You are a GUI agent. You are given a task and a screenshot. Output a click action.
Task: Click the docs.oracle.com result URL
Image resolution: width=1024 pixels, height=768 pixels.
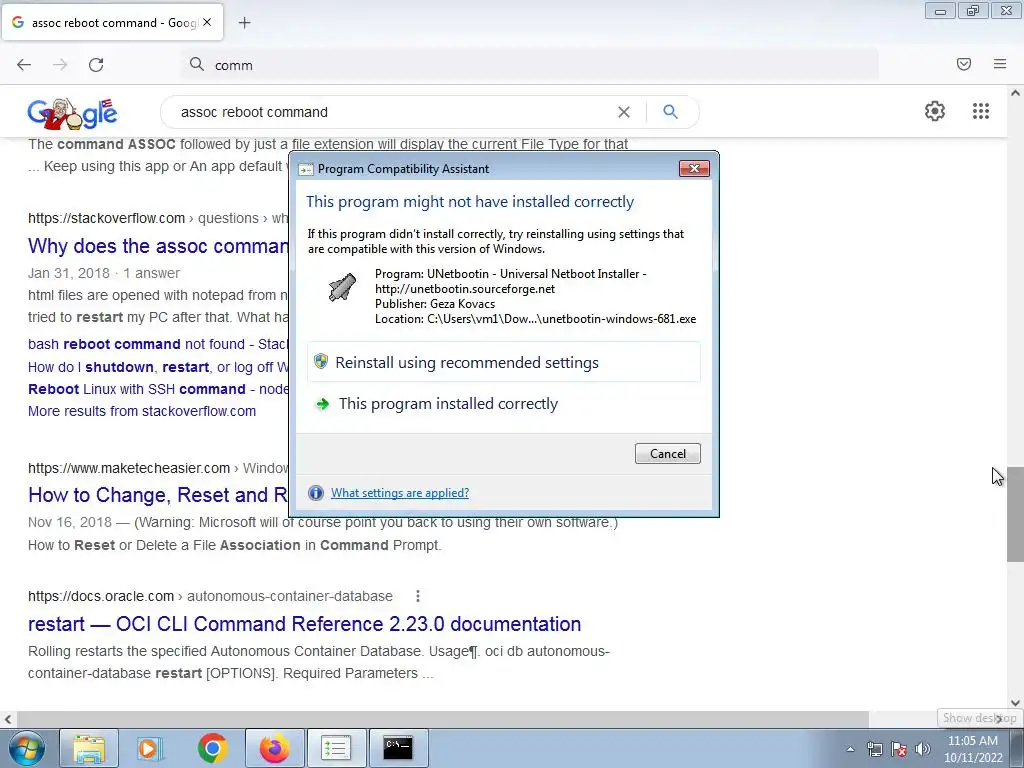coord(101,596)
